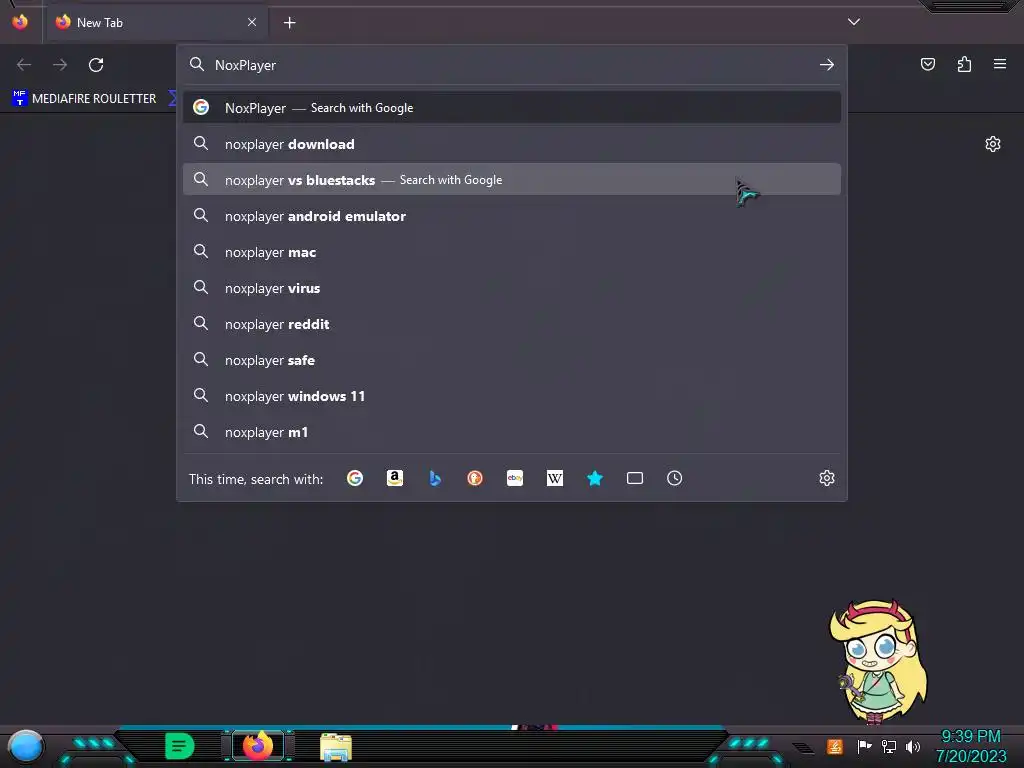Open the Firefox application menu
Image resolution: width=1024 pixels, height=768 pixels.
[1000, 64]
